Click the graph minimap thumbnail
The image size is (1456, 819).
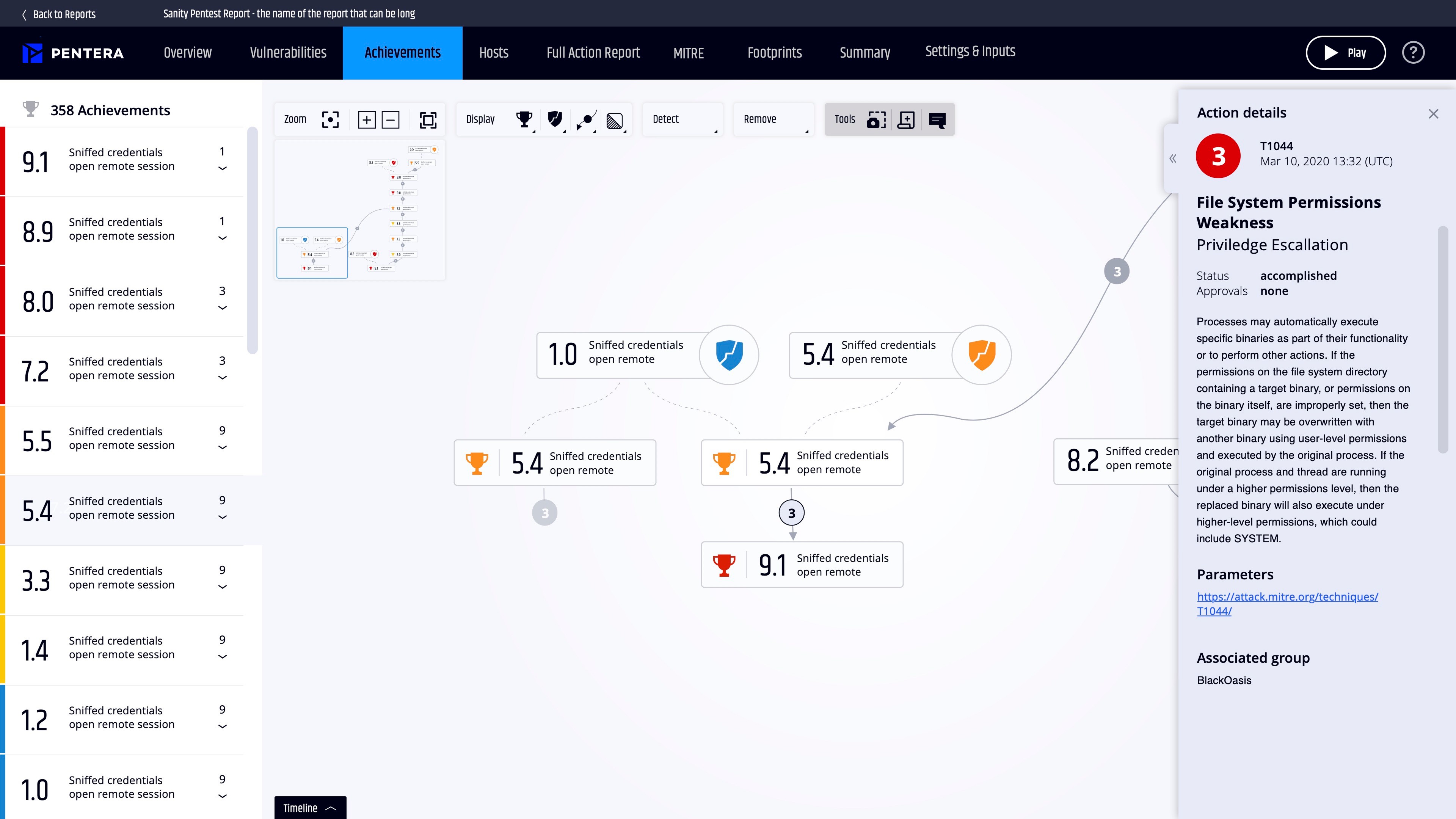pos(360,210)
